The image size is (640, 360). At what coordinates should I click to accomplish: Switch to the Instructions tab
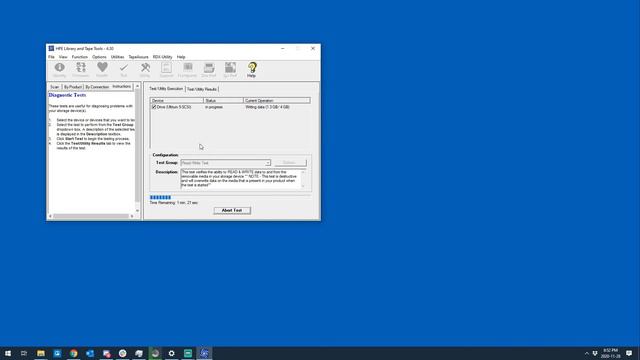[x=122, y=87]
